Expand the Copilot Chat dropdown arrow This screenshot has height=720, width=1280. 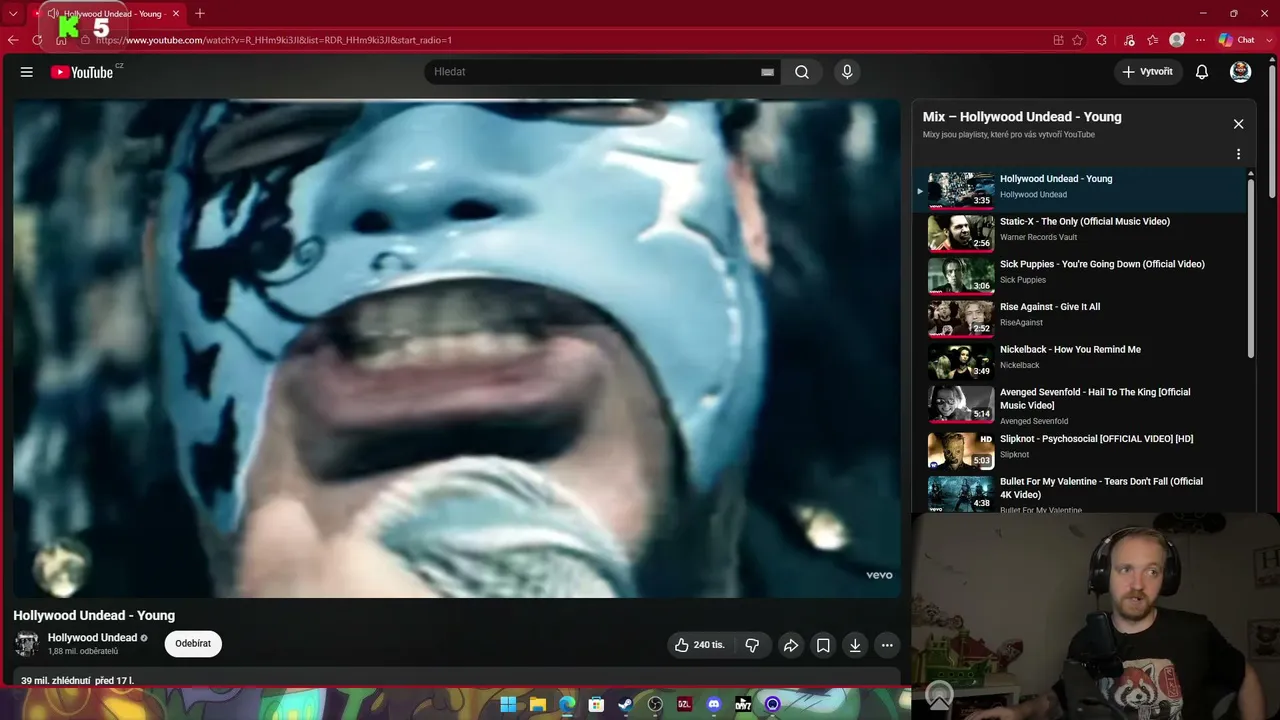[x=1268, y=40]
